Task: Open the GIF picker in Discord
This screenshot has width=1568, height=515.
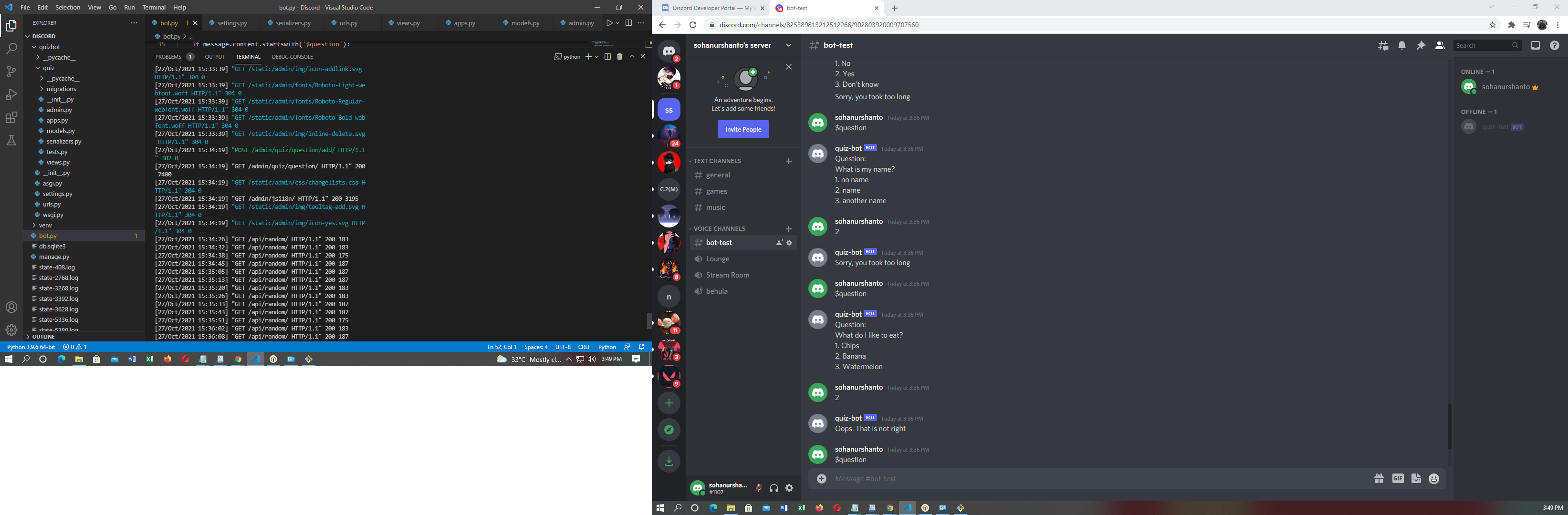Action: tap(1398, 478)
